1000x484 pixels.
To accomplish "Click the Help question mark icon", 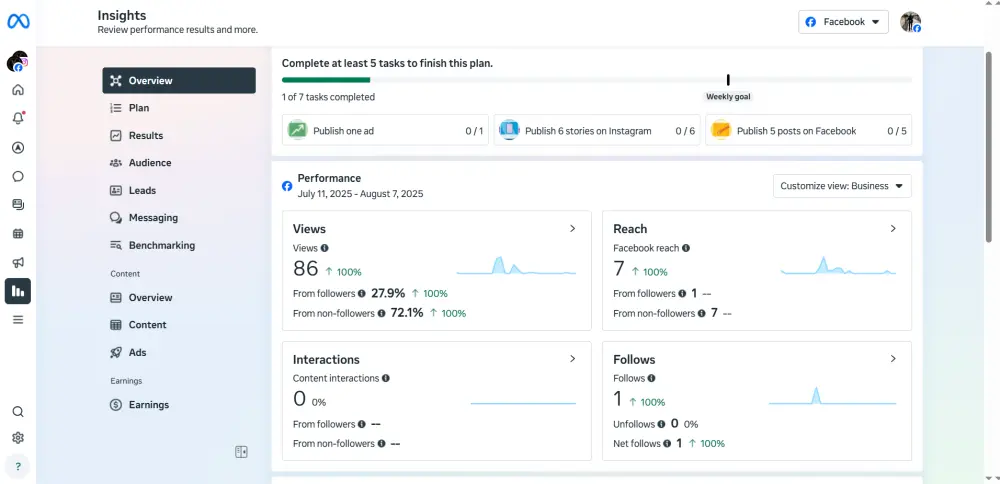I will click(18, 466).
